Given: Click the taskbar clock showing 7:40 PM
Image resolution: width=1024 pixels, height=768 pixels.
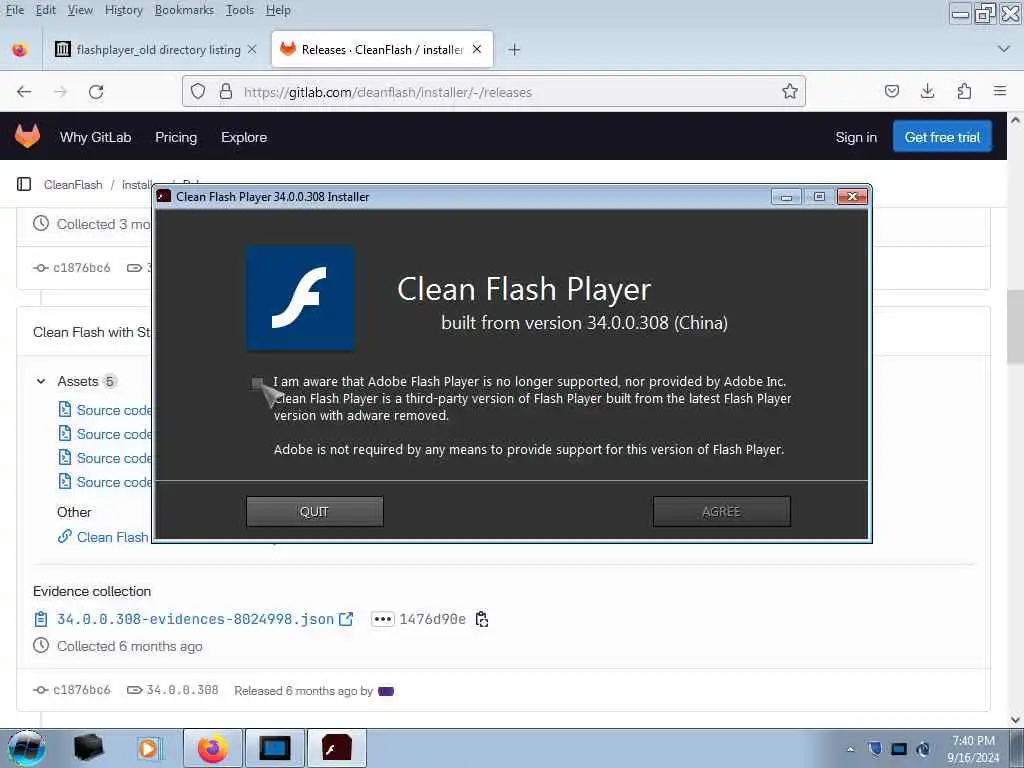Looking at the screenshot, I should tap(973, 749).
